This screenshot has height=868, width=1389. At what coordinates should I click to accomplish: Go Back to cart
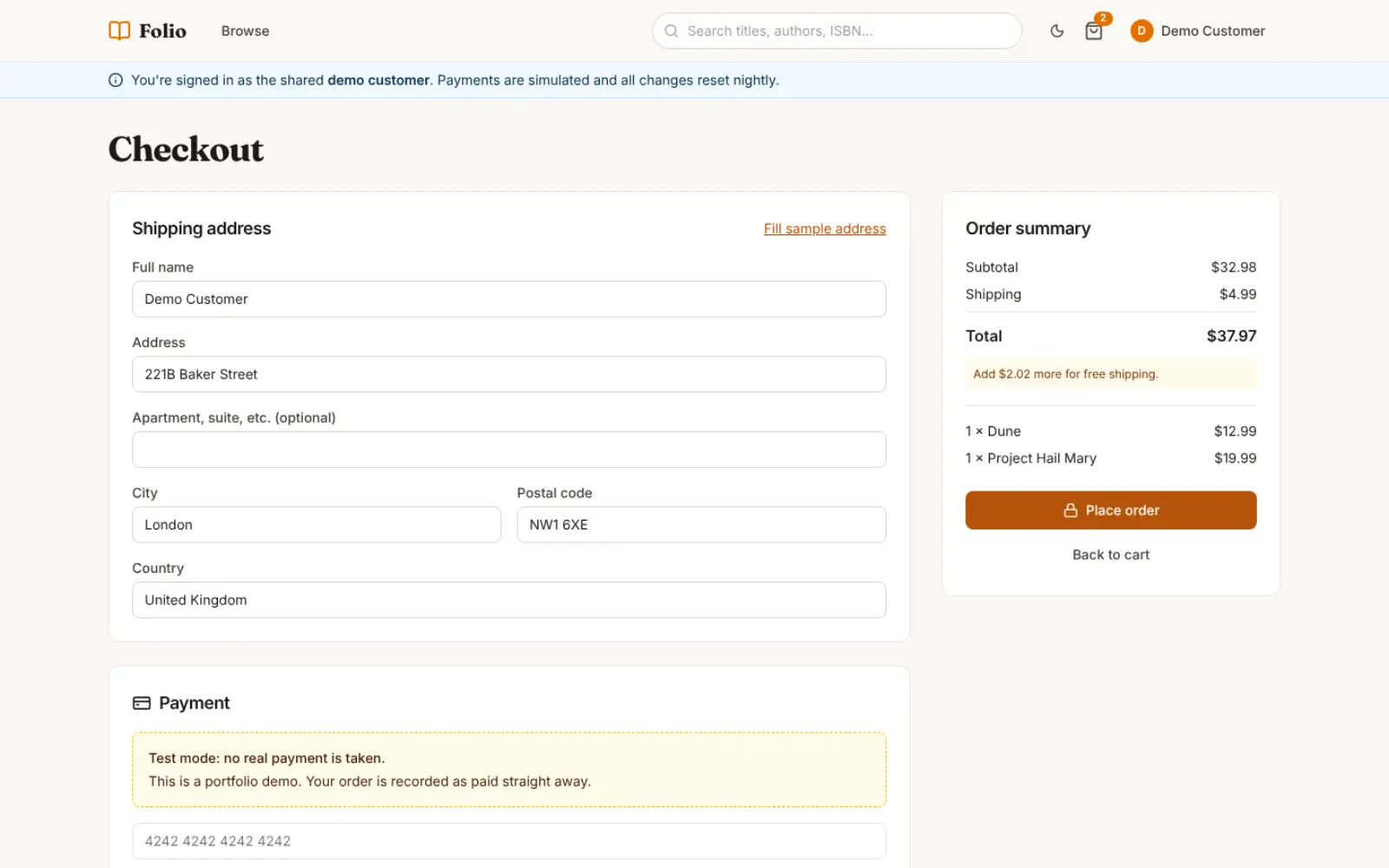[1110, 555]
